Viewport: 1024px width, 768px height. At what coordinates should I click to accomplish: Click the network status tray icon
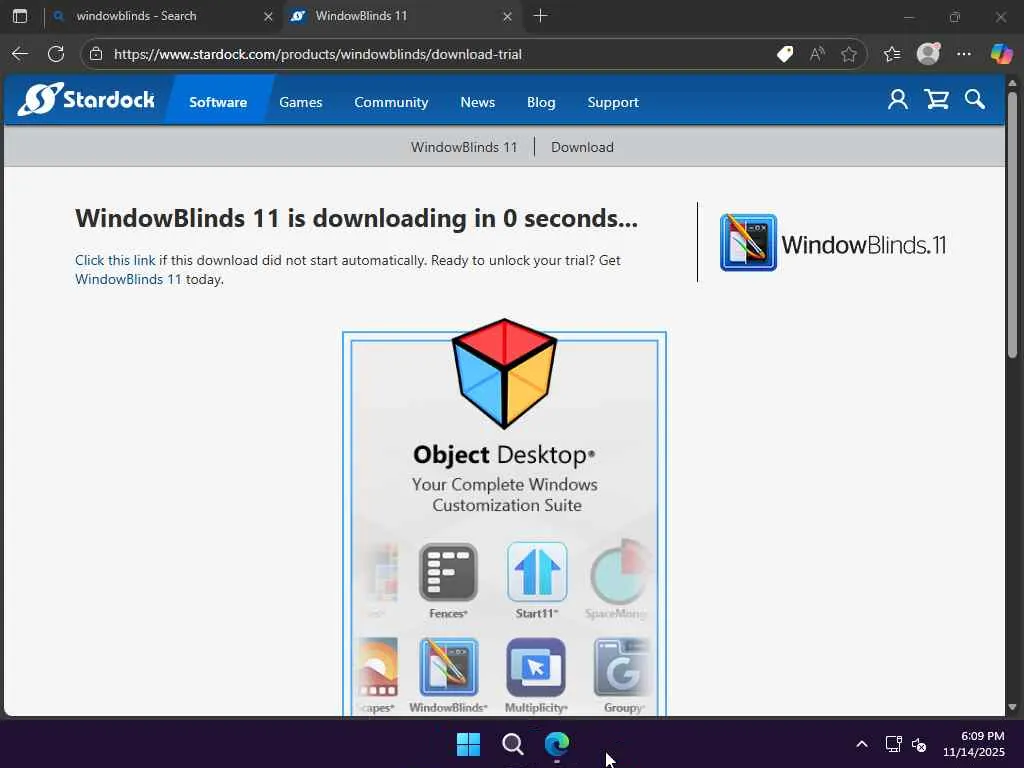(893, 744)
